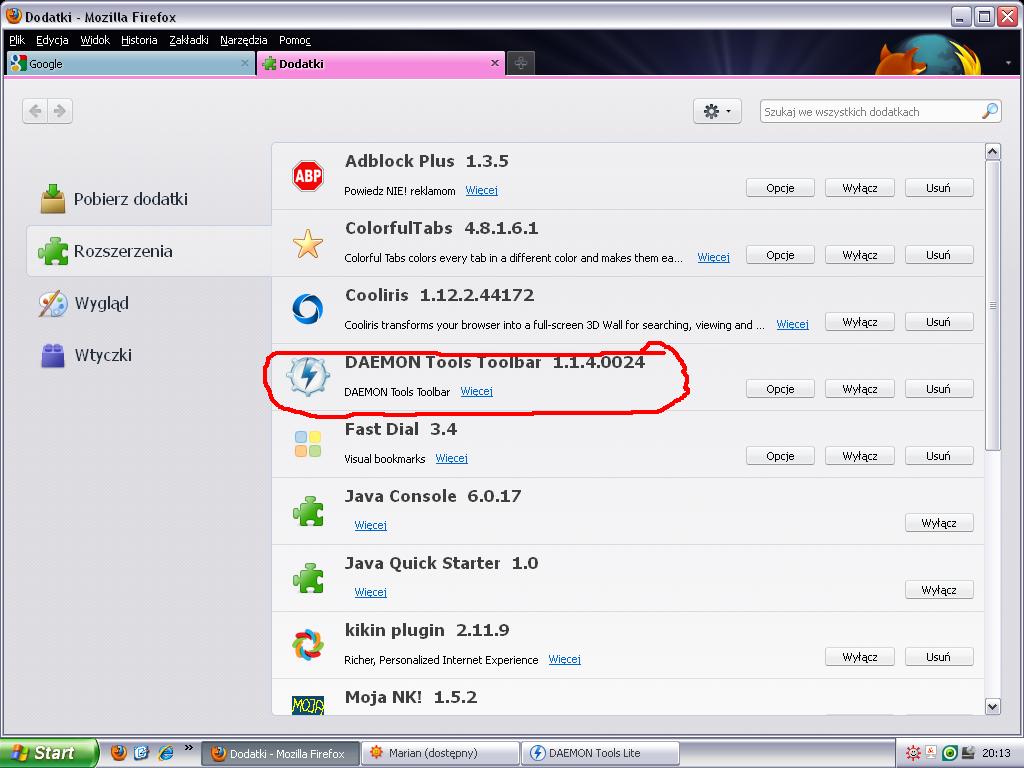Disable Fast Dial with Wyłącz

859,456
